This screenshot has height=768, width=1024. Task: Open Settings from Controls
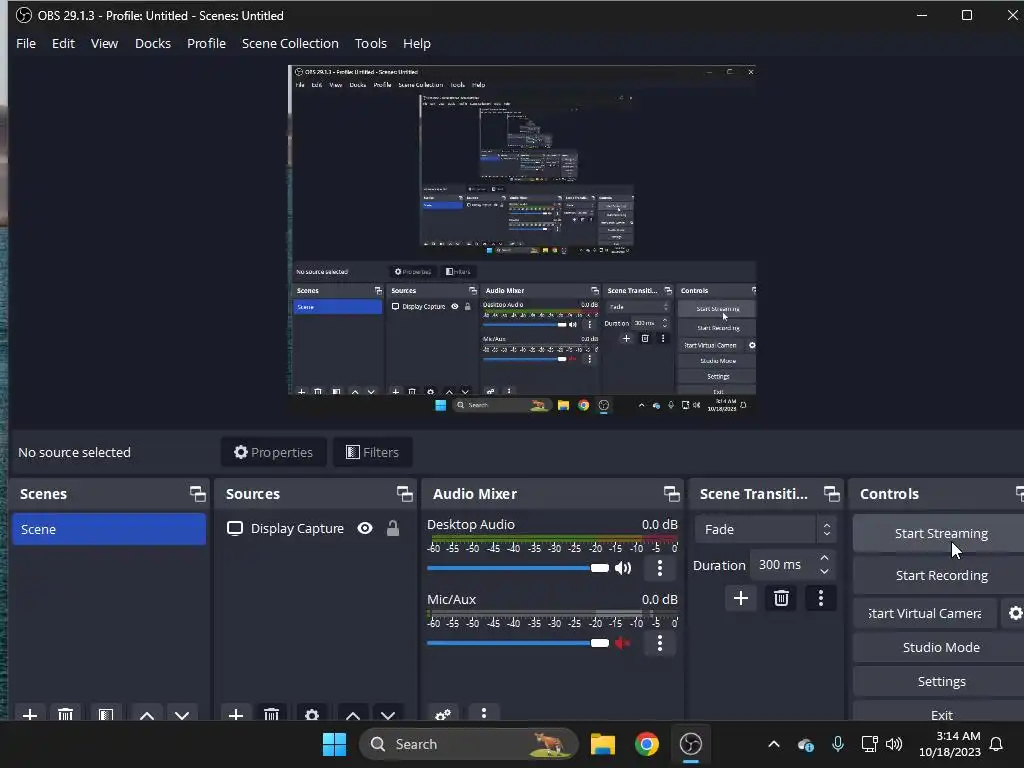point(940,681)
